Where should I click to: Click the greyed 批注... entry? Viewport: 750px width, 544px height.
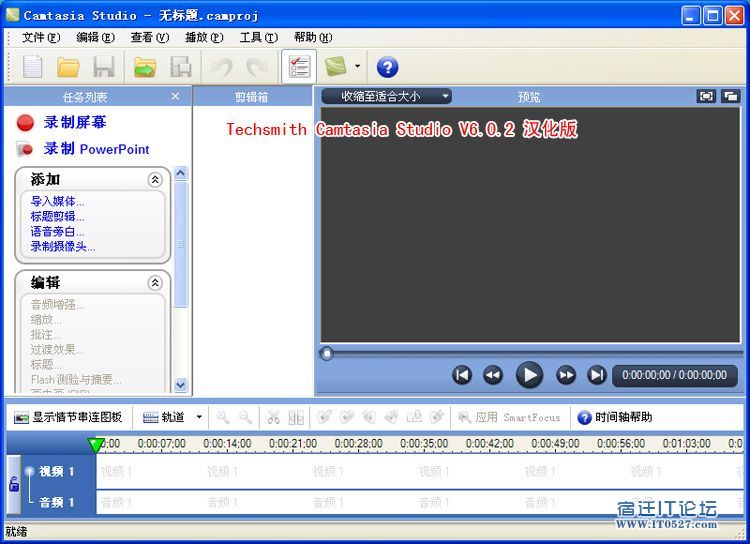(46, 334)
